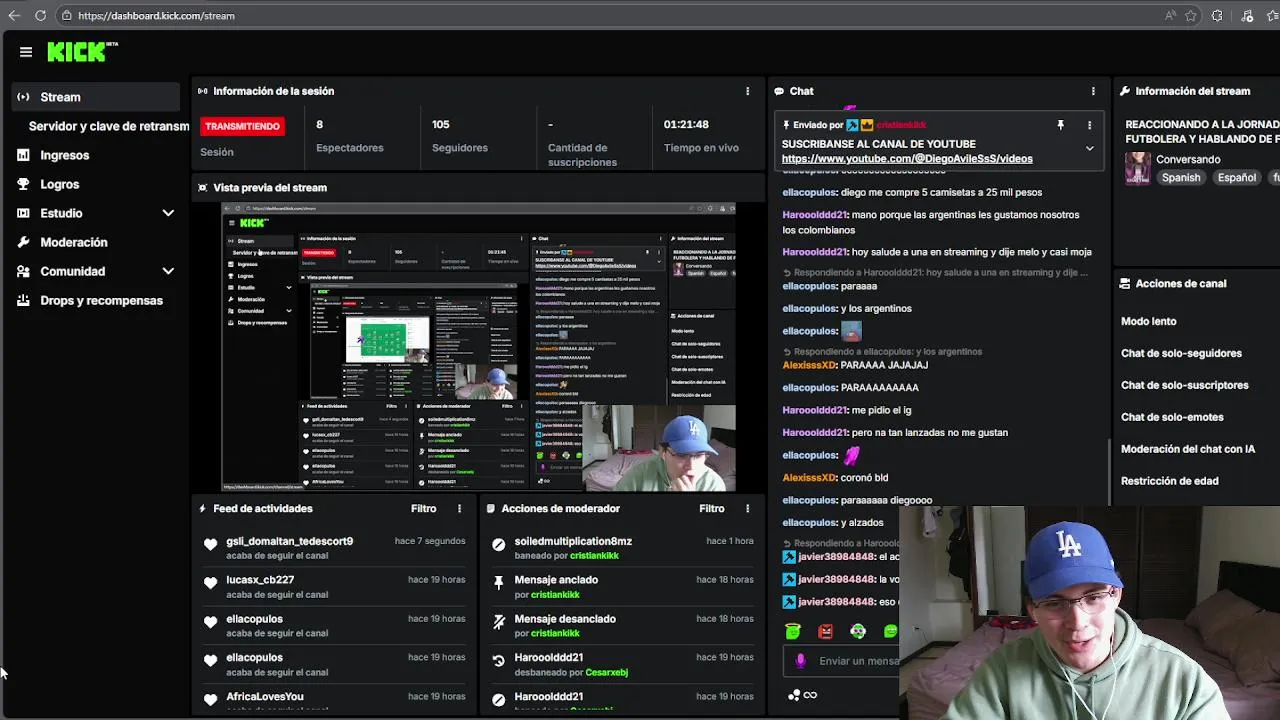
Task: Click the Conversando category thumbnail
Action: (1138, 168)
